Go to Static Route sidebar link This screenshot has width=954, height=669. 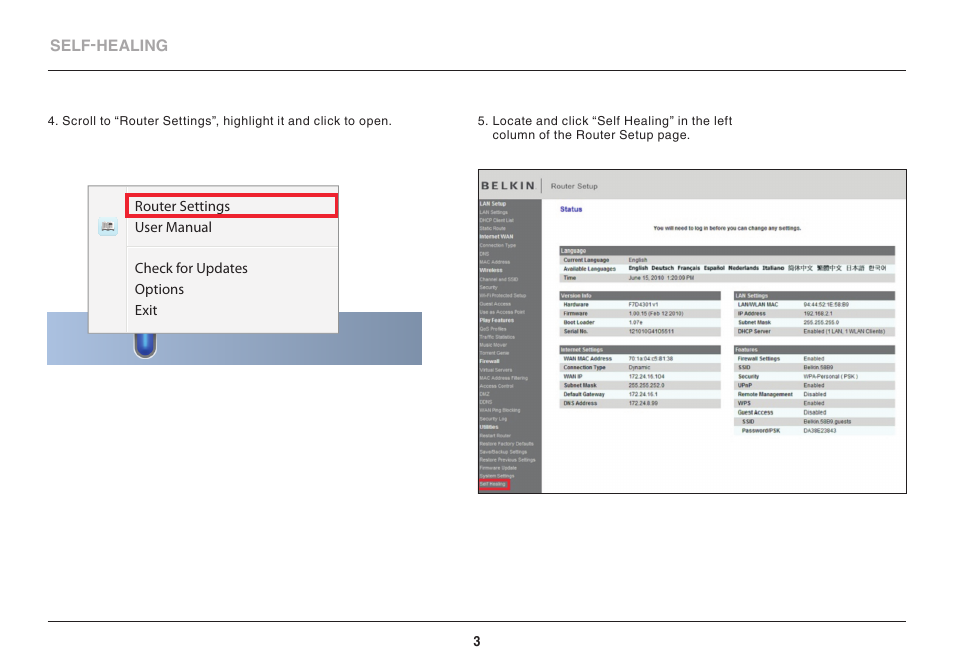[492, 229]
